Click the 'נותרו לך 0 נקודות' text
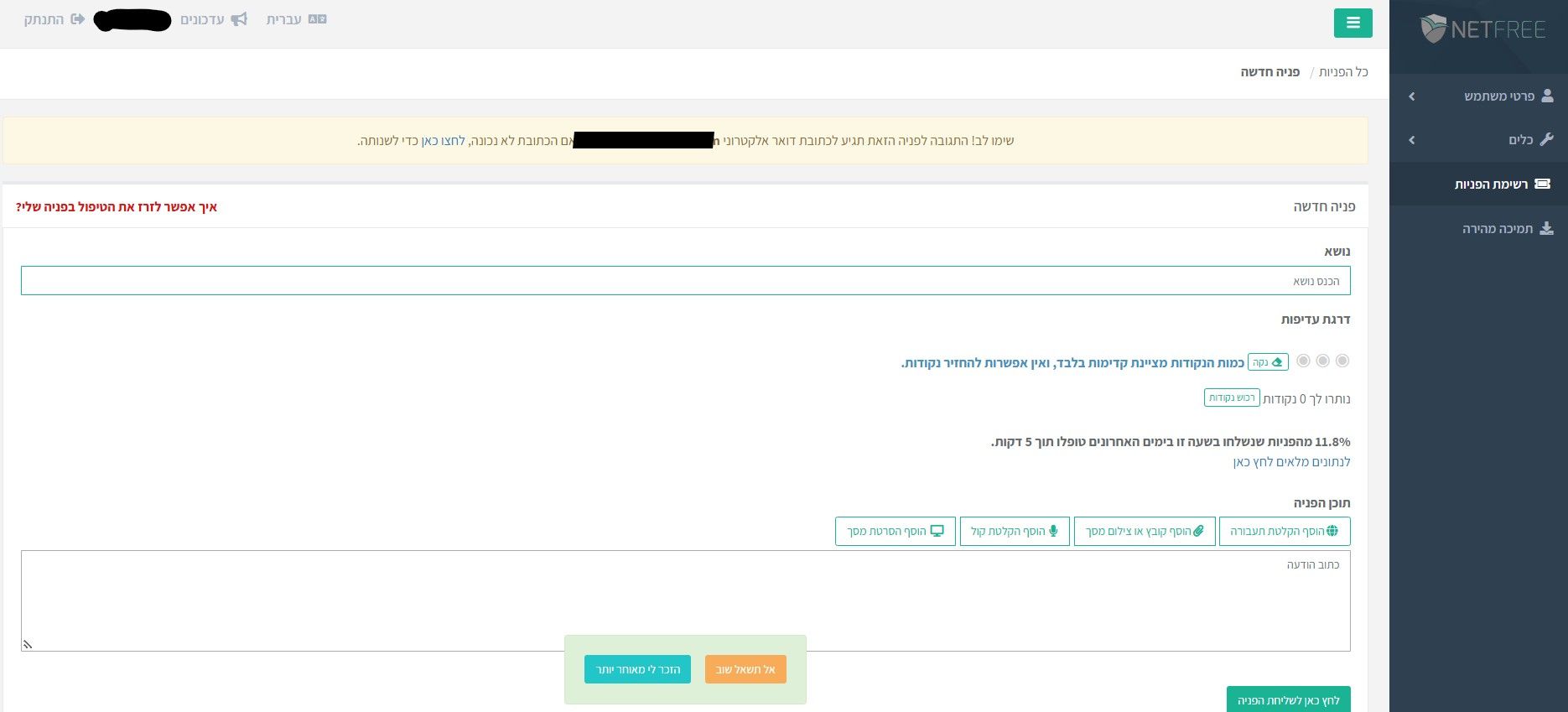The height and width of the screenshot is (712, 1568). (x=1307, y=399)
